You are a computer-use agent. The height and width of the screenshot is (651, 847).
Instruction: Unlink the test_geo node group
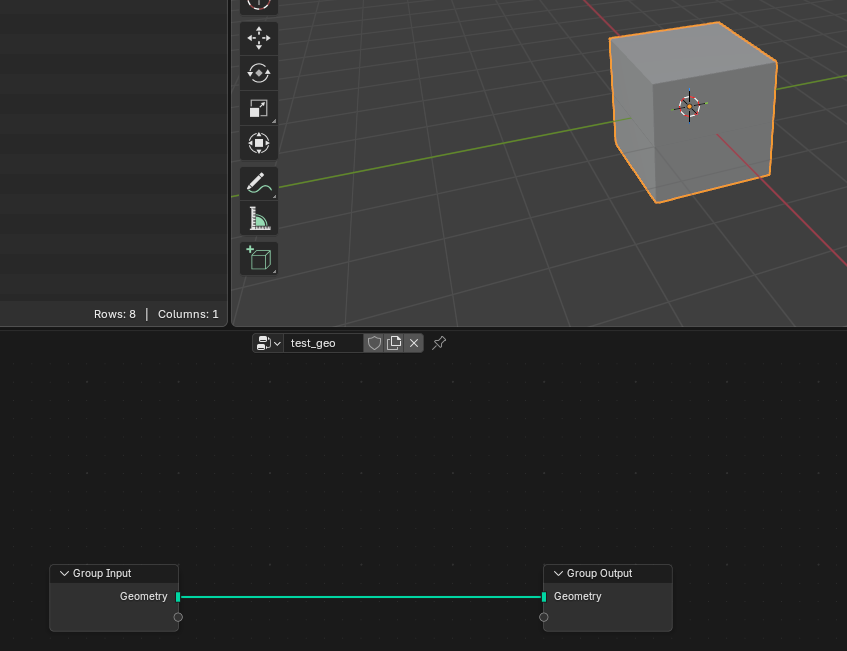414,343
